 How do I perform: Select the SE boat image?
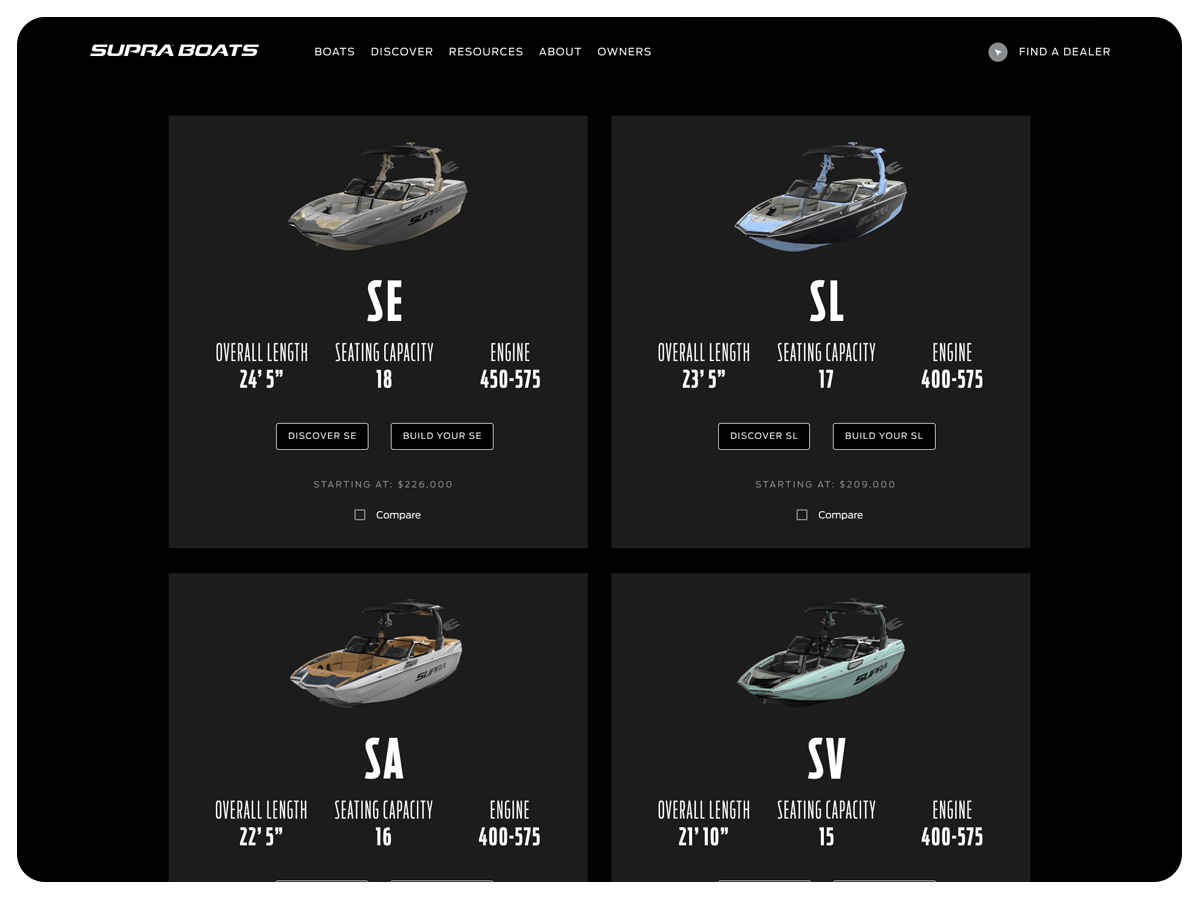point(378,195)
